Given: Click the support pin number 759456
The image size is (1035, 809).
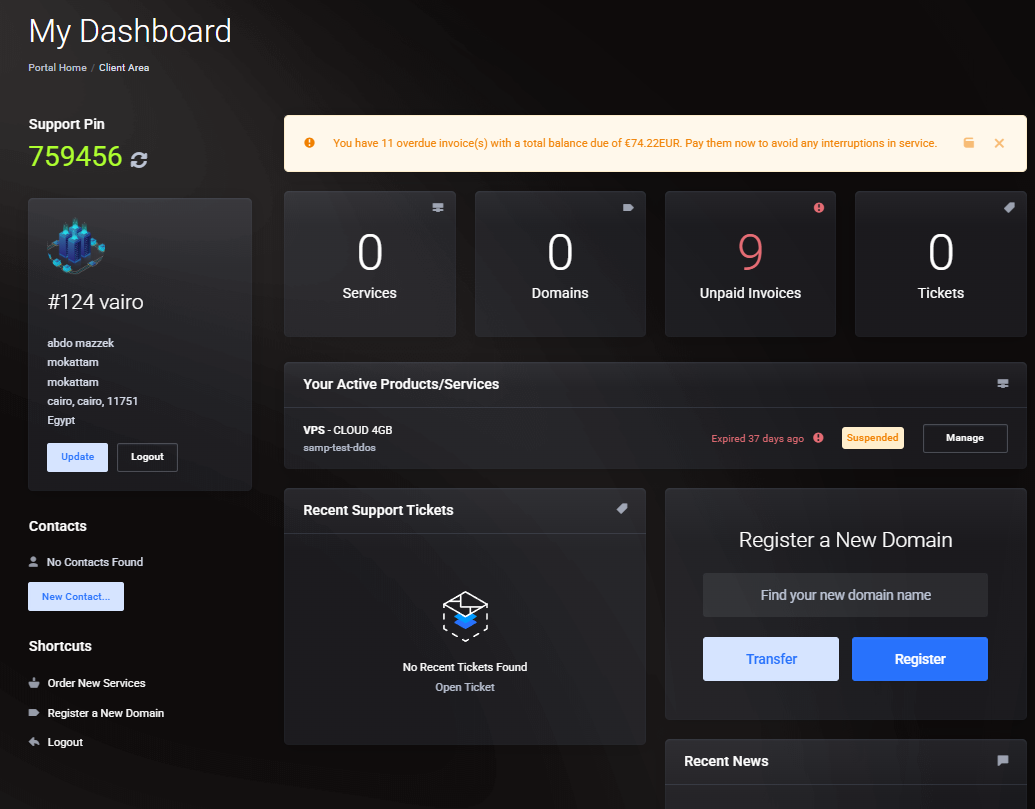Looking at the screenshot, I should pyautogui.click(x=76, y=157).
